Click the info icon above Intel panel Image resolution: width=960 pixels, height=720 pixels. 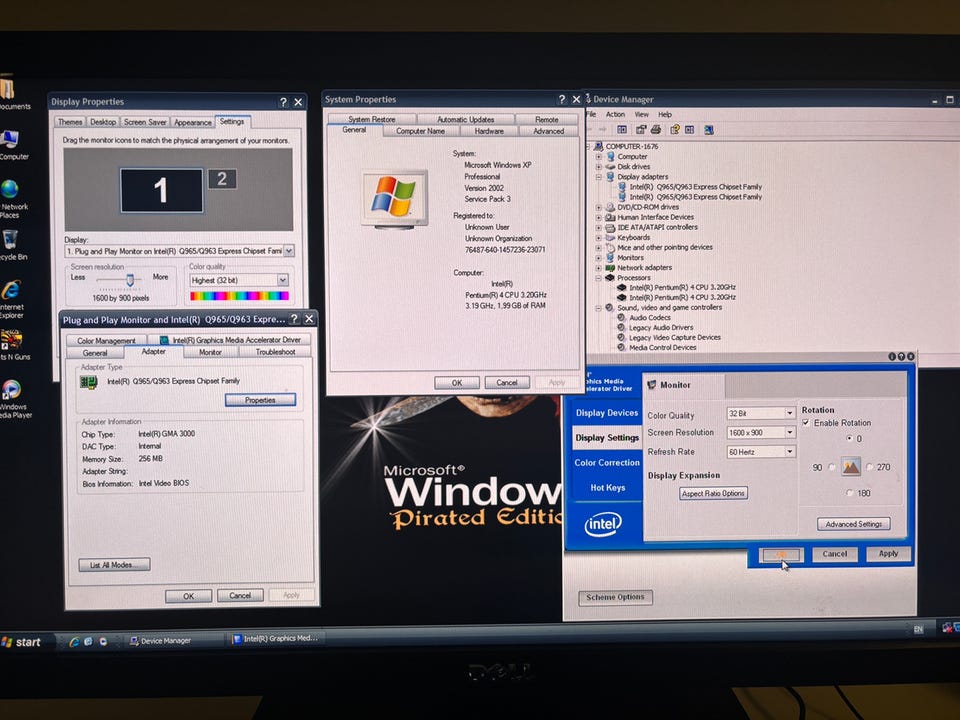(892, 356)
